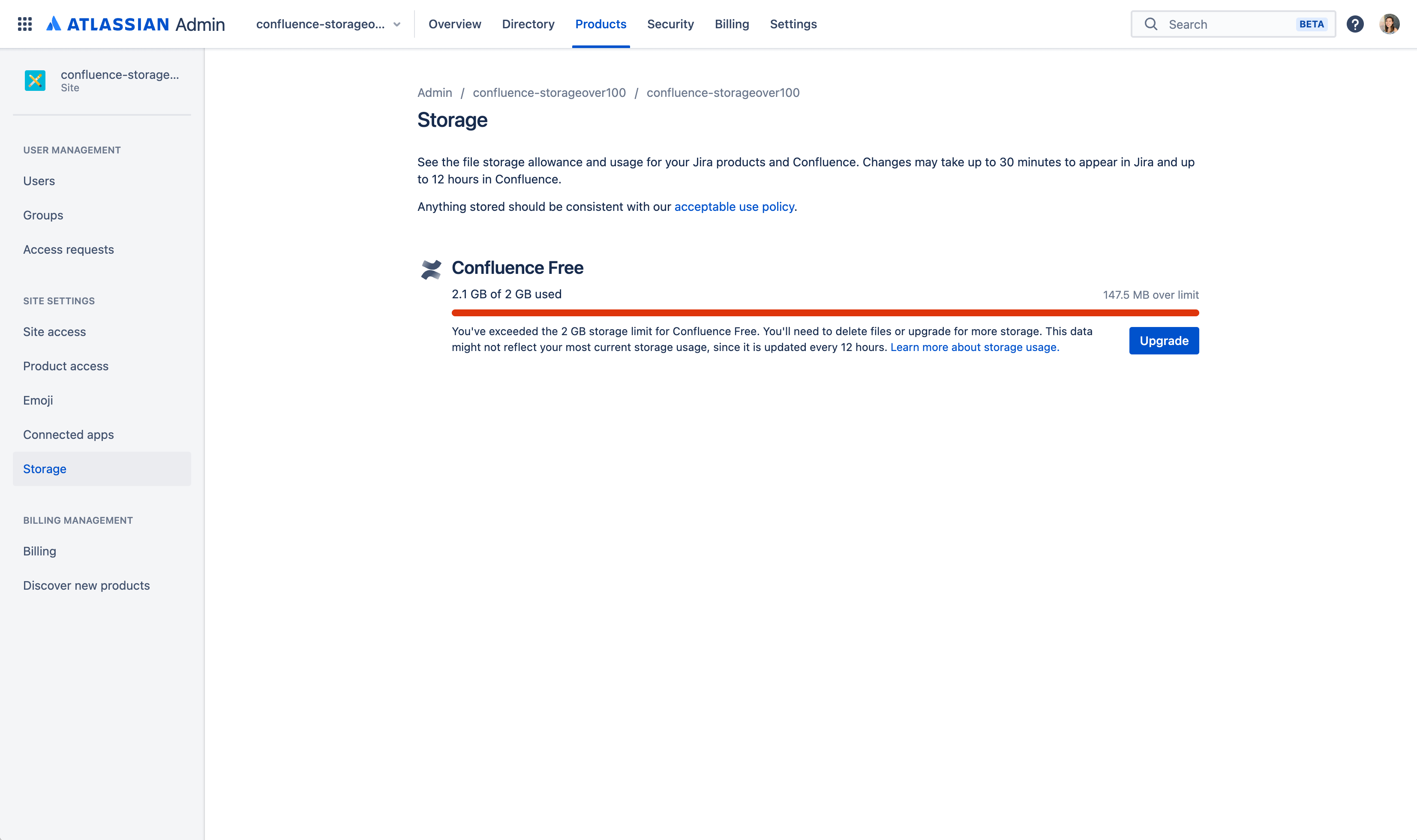Select the Billing tab

[731, 23]
